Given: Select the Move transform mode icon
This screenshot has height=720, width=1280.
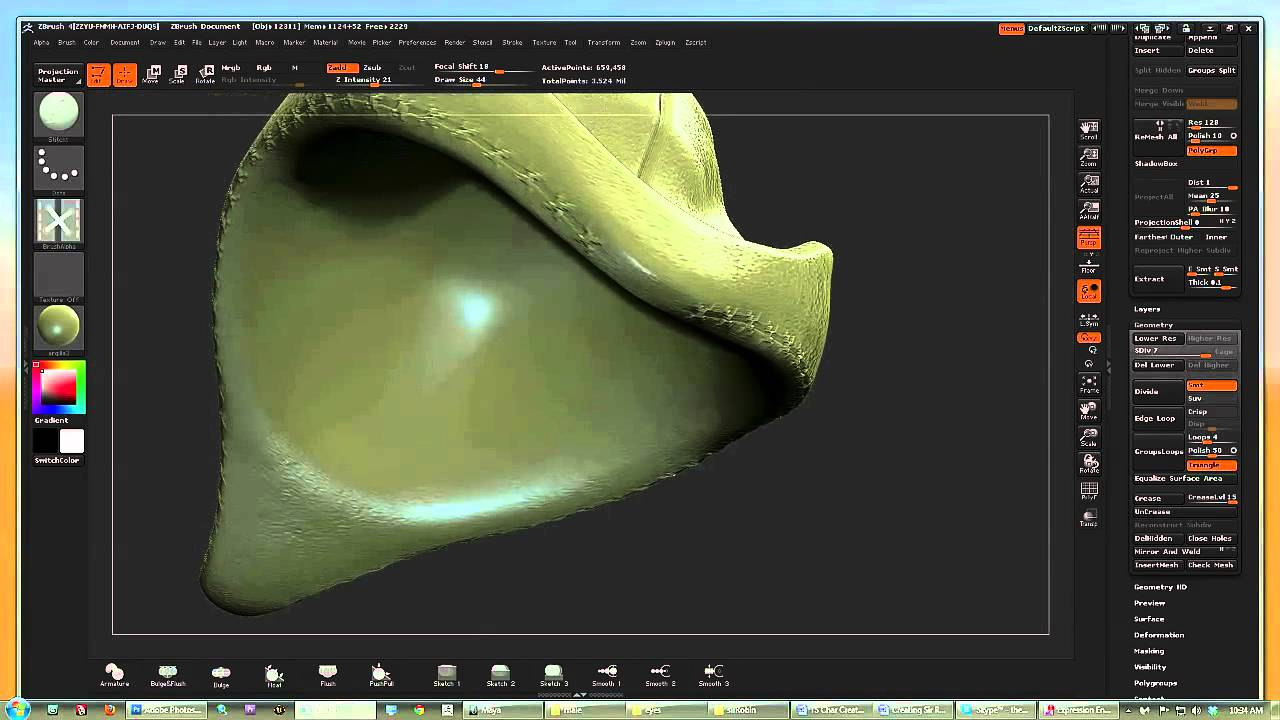Looking at the screenshot, I should coord(153,74).
